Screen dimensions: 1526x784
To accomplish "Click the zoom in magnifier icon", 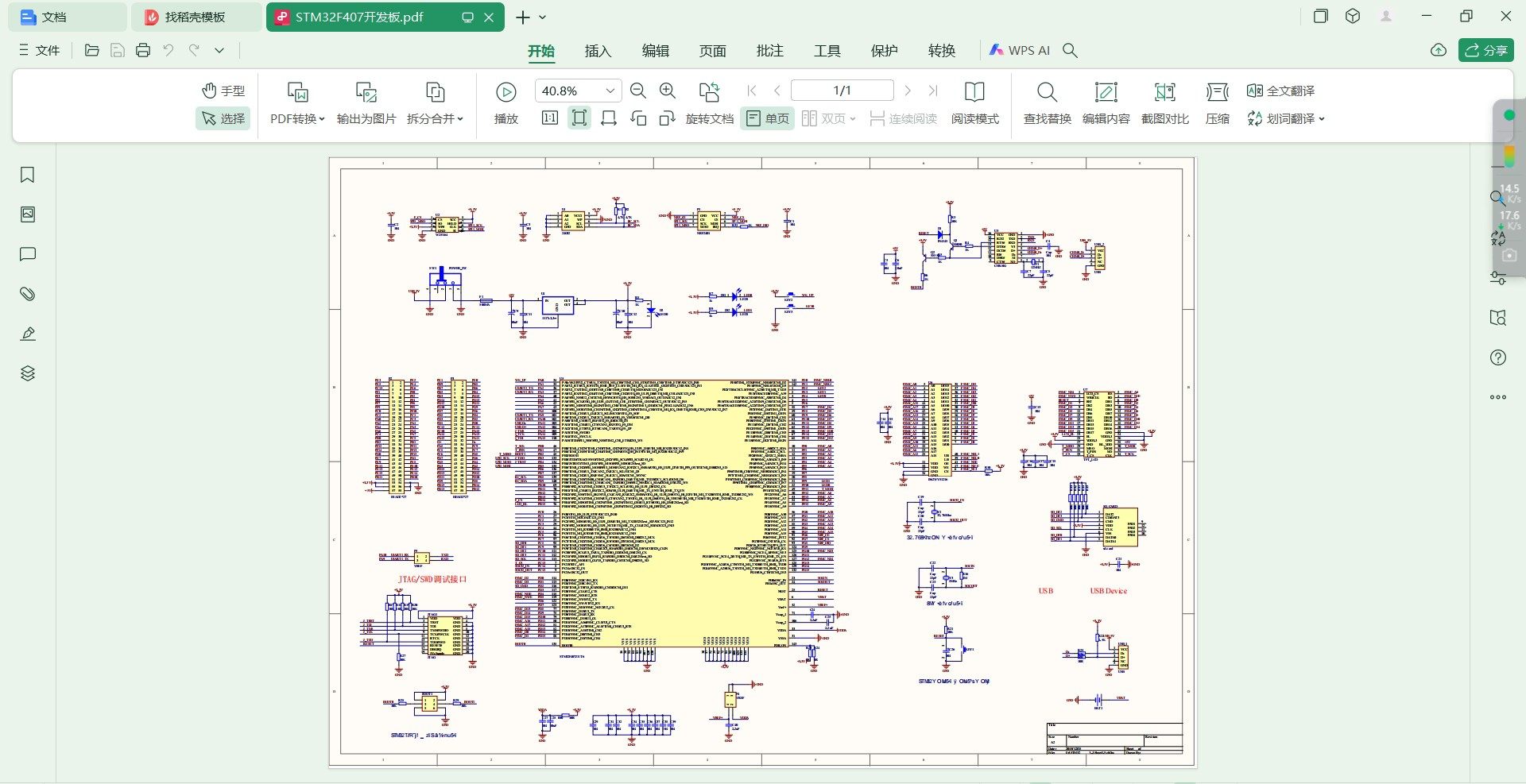I will click(668, 91).
